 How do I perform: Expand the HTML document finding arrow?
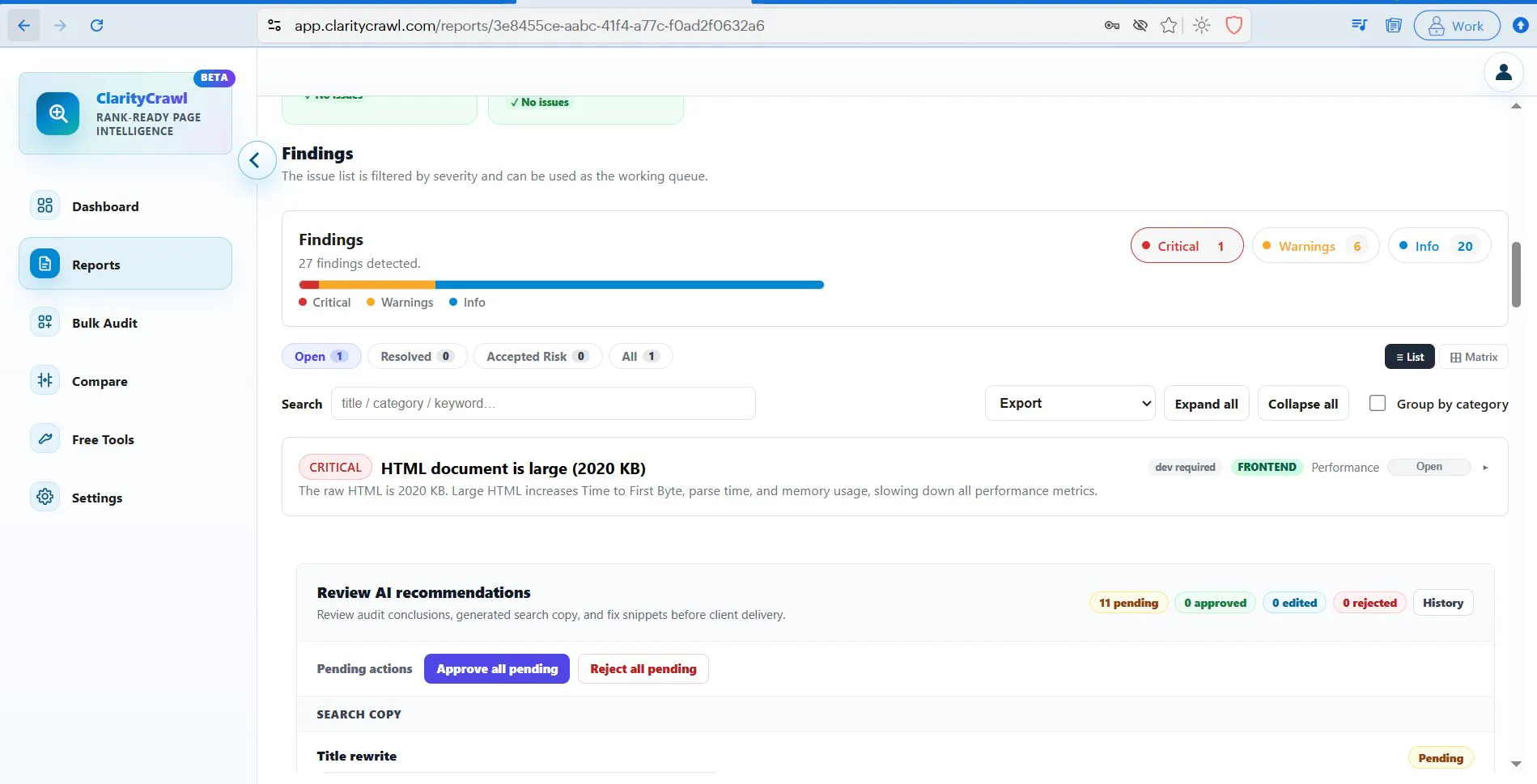[x=1485, y=468]
